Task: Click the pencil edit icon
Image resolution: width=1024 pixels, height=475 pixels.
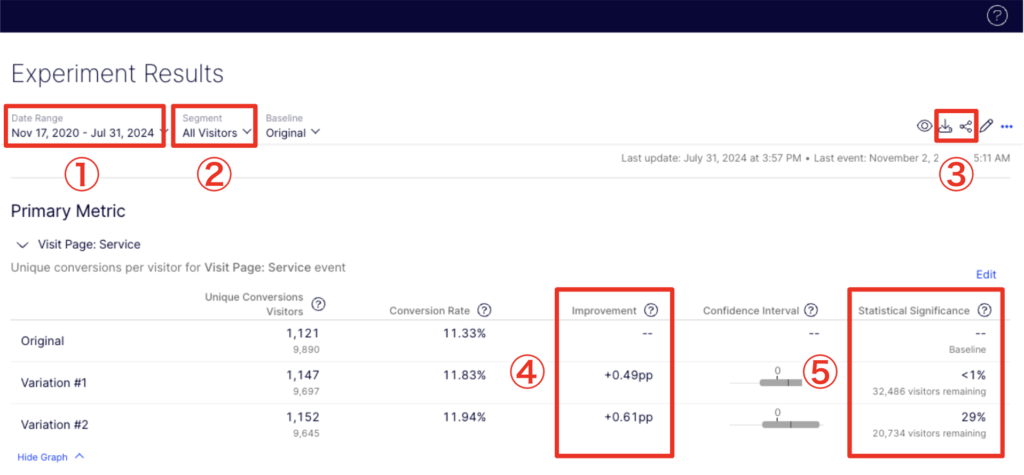Action: (987, 126)
